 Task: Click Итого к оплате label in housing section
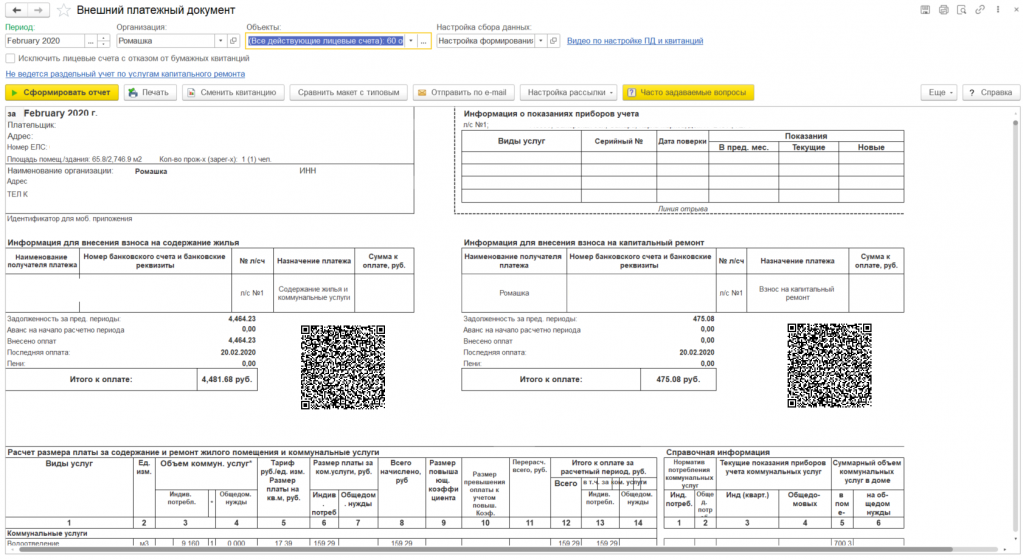101,379
